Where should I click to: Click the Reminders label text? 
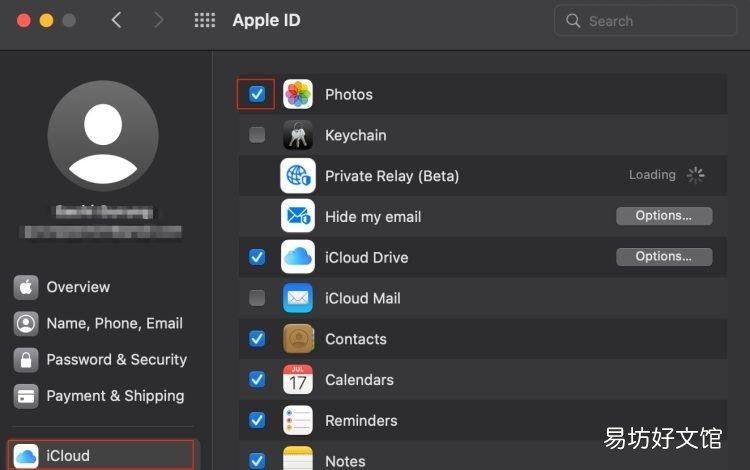coord(361,421)
